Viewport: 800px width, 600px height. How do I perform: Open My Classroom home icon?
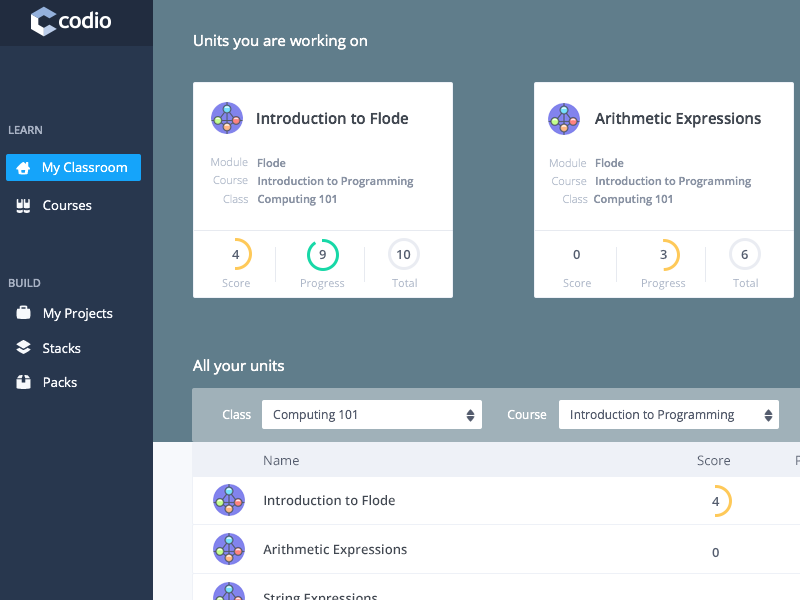click(23, 168)
